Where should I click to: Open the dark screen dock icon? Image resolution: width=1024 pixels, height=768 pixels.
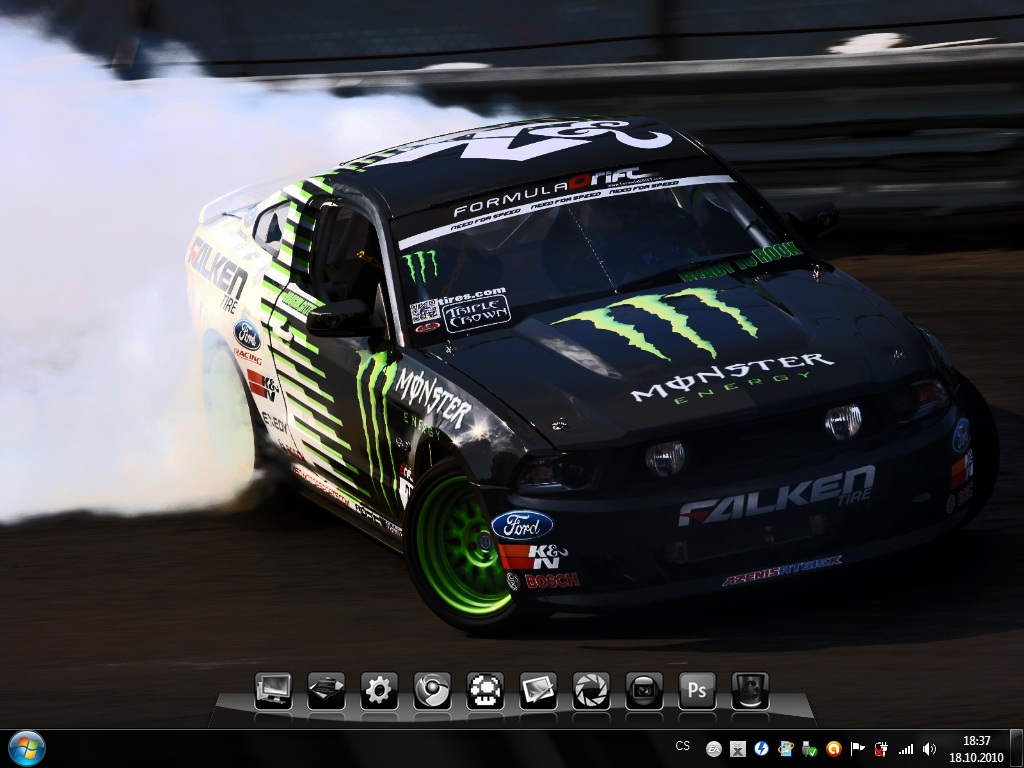(644, 691)
